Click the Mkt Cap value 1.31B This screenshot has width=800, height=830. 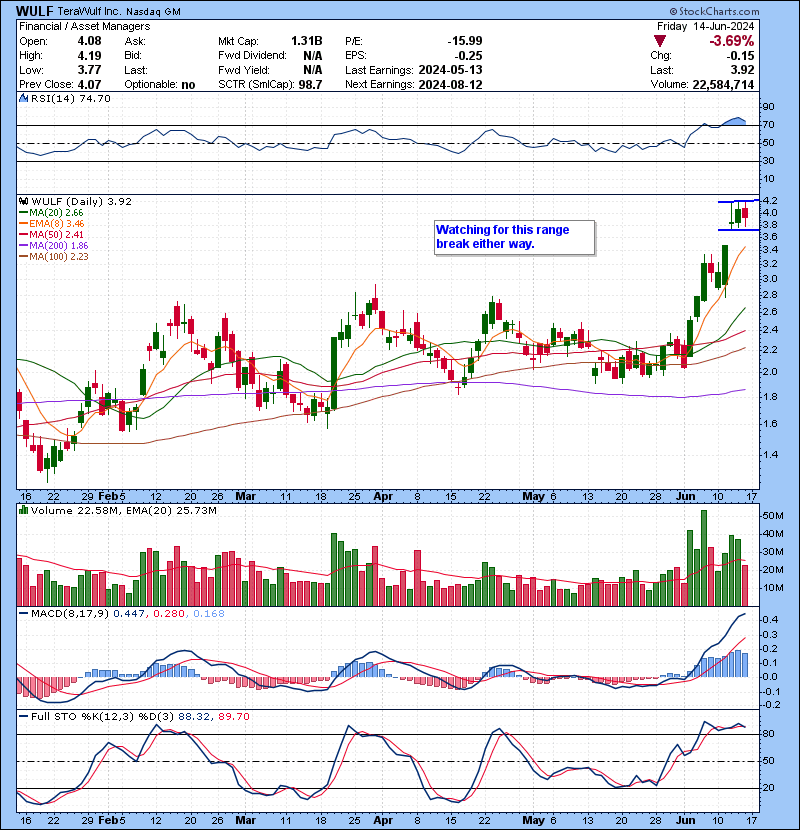click(307, 41)
